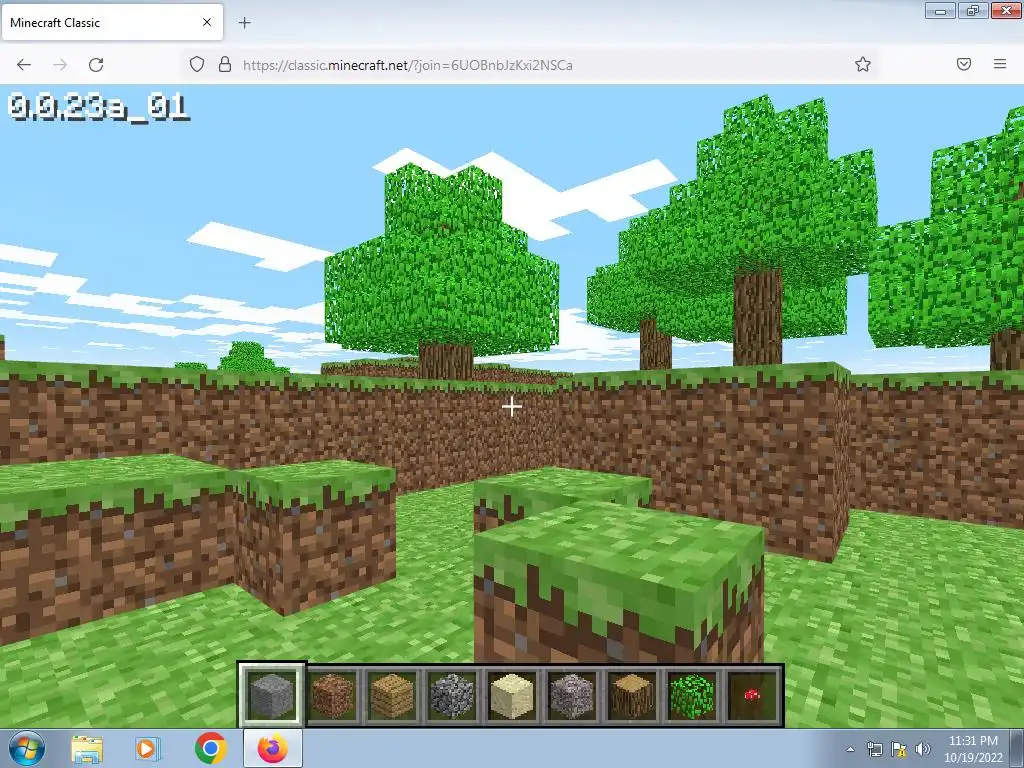Close the Firefox window
The width and height of the screenshot is (1024, 768).
click(1006, 10)
